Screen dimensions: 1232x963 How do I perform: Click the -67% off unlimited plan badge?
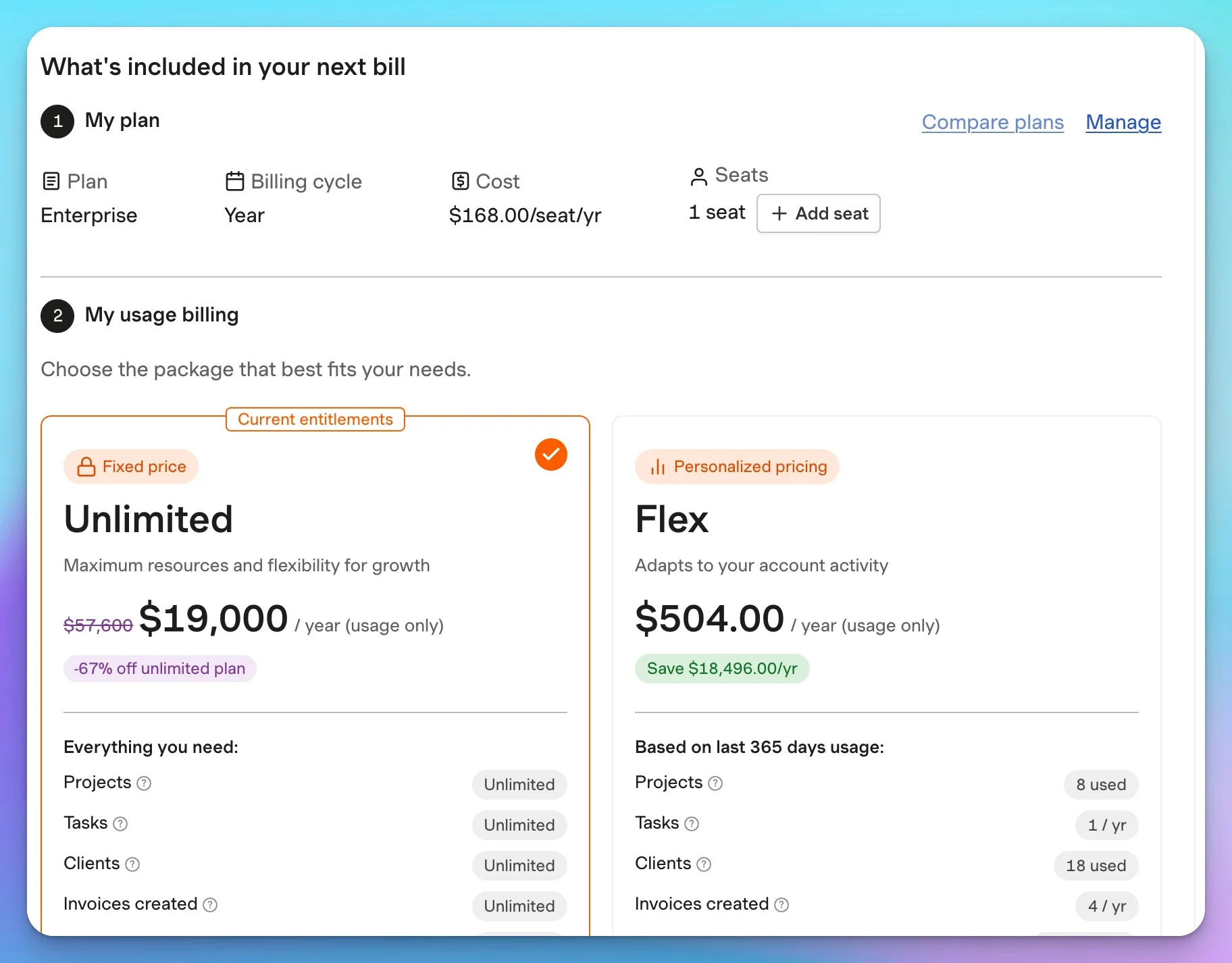(160, 669)
